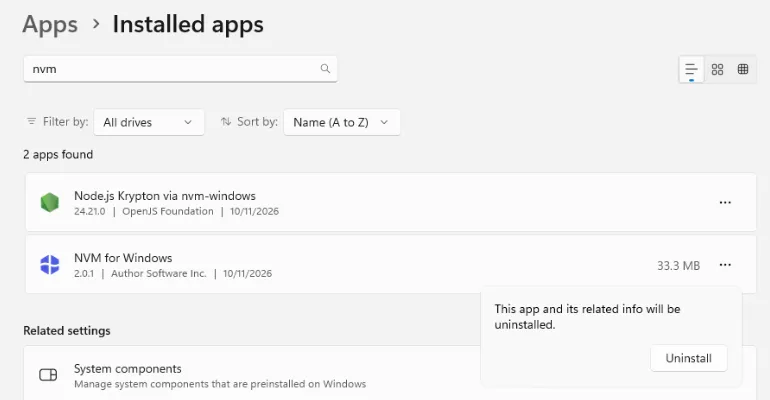Click the uninstall confirmation message text
Viewport: 770px width, 400px height.
point(587,317)
